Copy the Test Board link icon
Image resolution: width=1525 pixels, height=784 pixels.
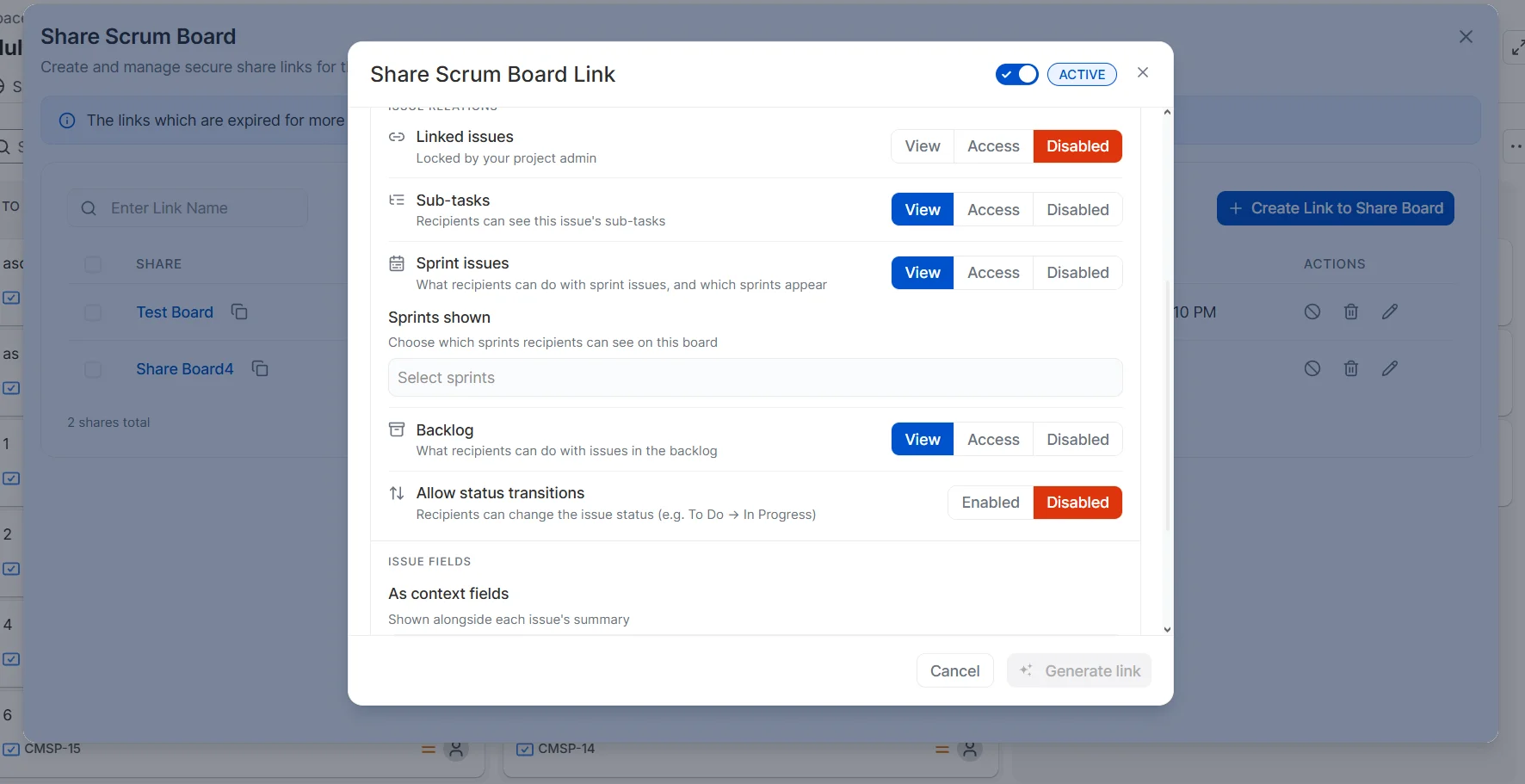(x=239, y=312)
